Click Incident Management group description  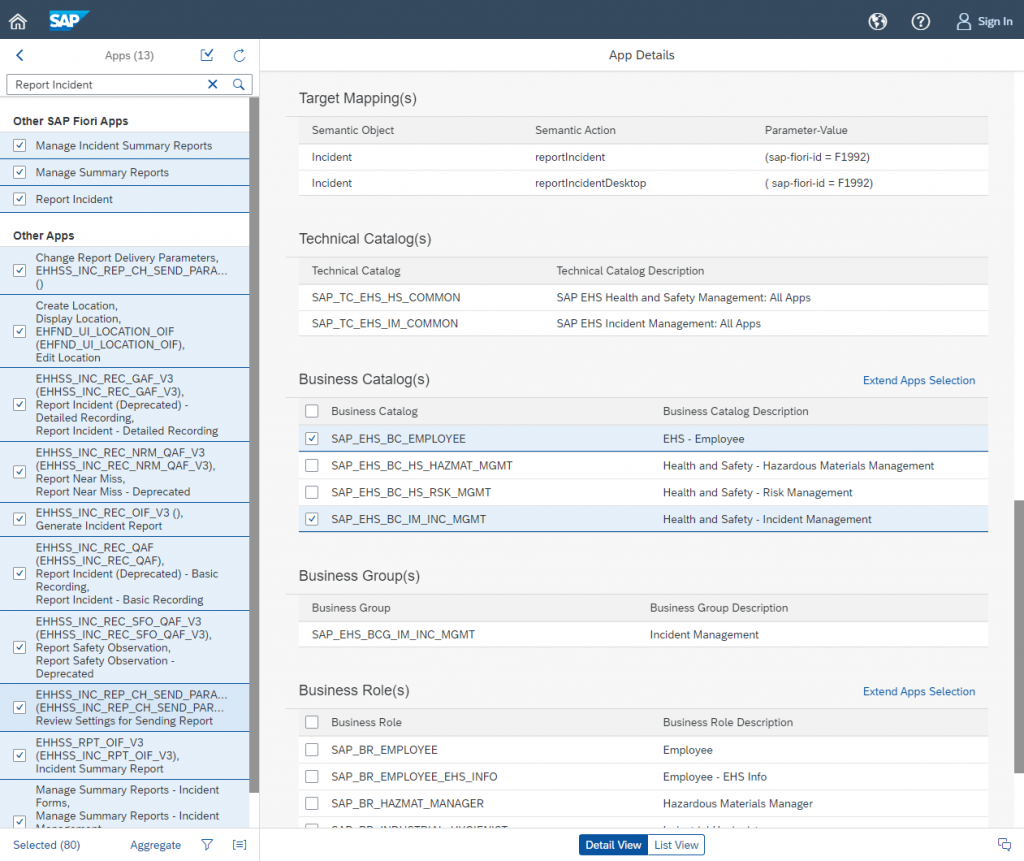pos(704,634)
